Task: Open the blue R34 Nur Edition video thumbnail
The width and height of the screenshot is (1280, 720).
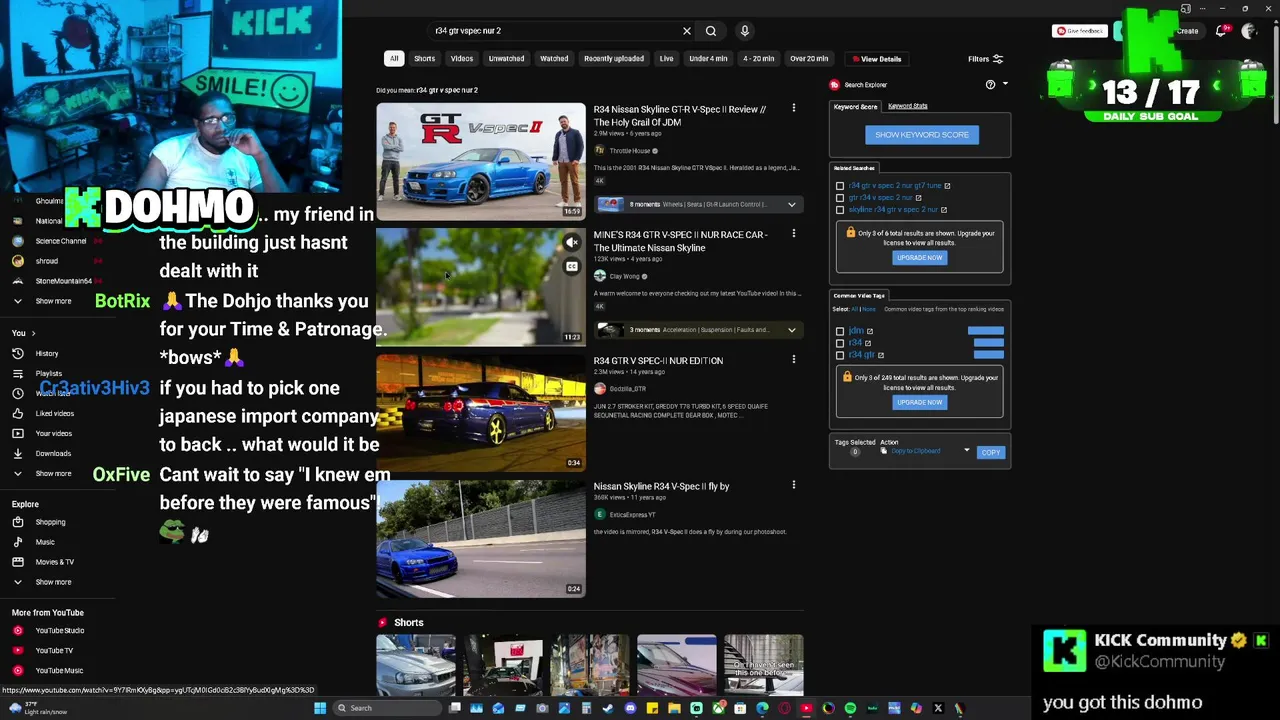Action: pos(481,412)
